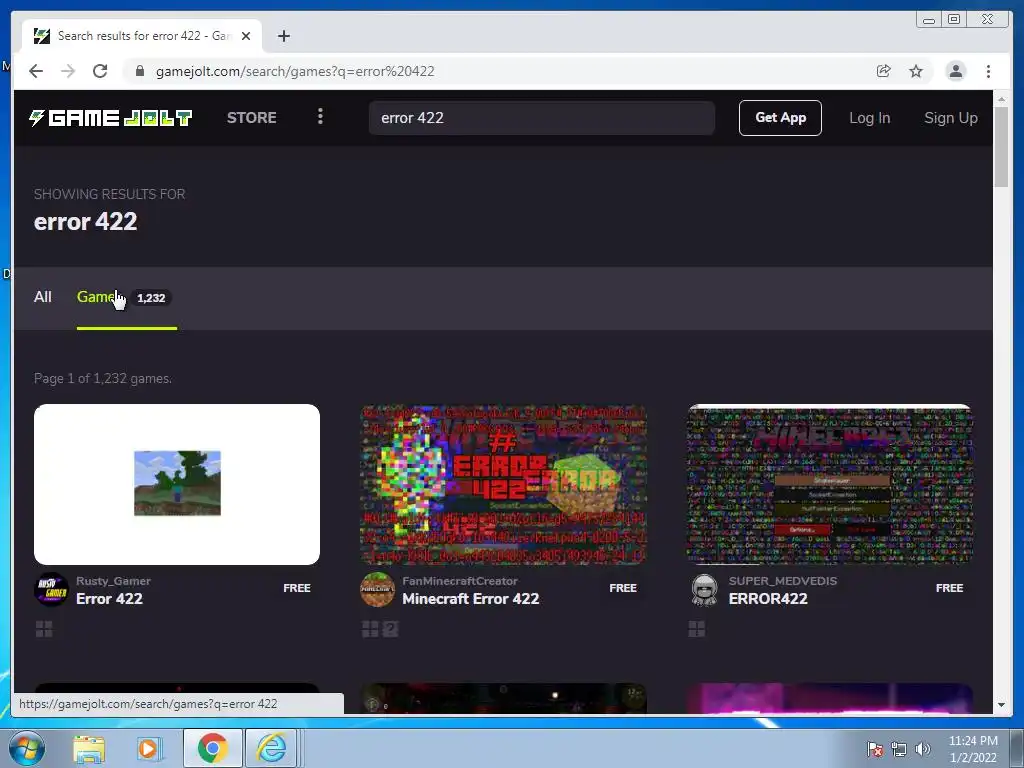Viewport: 1024px width, 768px height.
Task: Click the Get App button
Action: pyautogui.click(x=780, y=118)
